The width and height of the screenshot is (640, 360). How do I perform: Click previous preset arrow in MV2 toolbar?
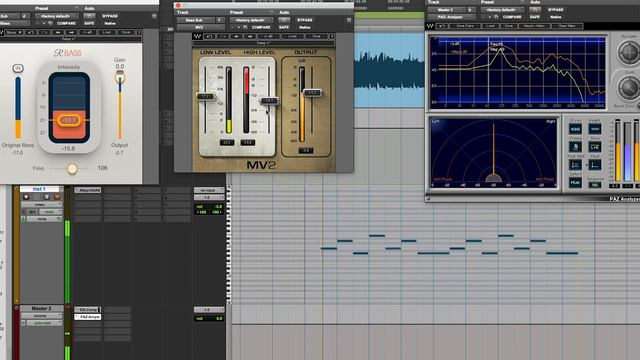236,36
